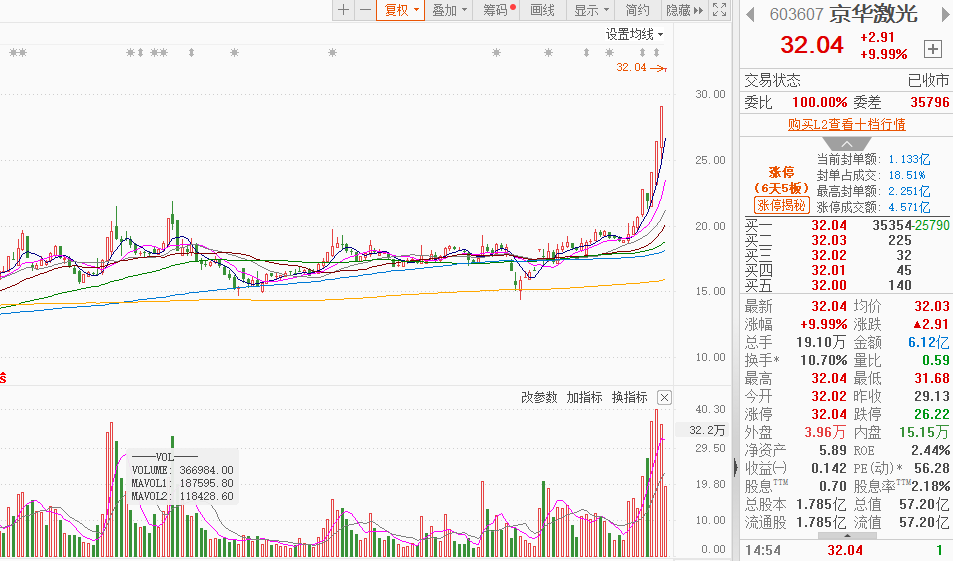This screenshot has width=953, height=561.
Task: Select the 买二 bid row at 32.03
Action: [847, 240]
